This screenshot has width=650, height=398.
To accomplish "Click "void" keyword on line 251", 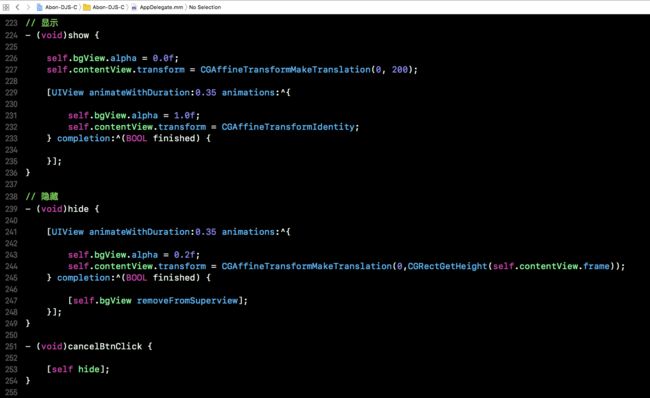I will tap(52, 346).
